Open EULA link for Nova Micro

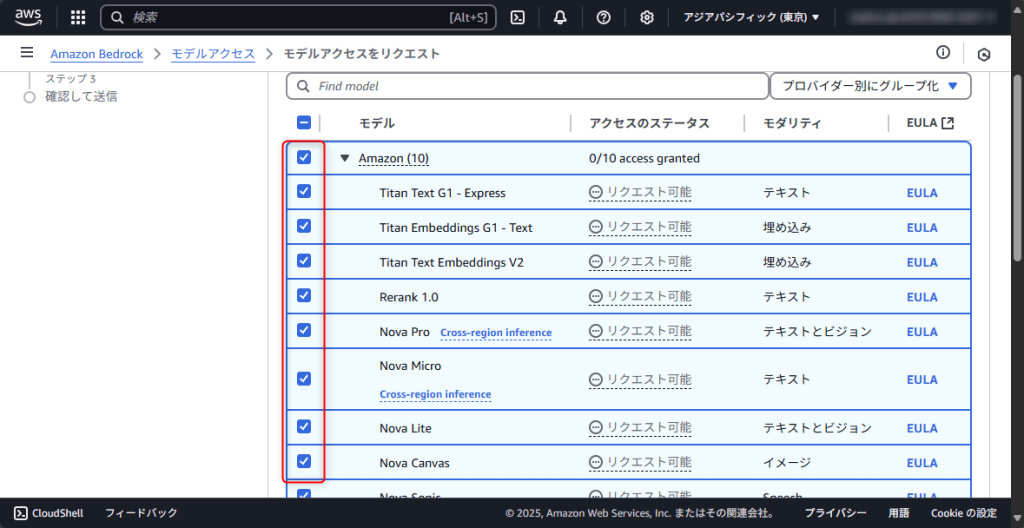coord(922,380)
